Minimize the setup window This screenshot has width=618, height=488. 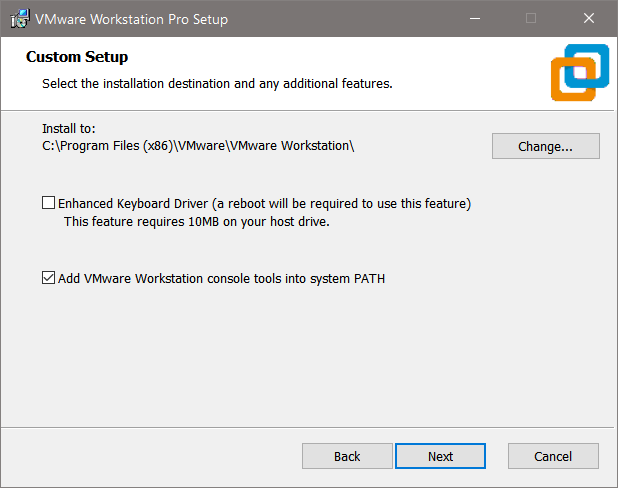coord(475,19)
